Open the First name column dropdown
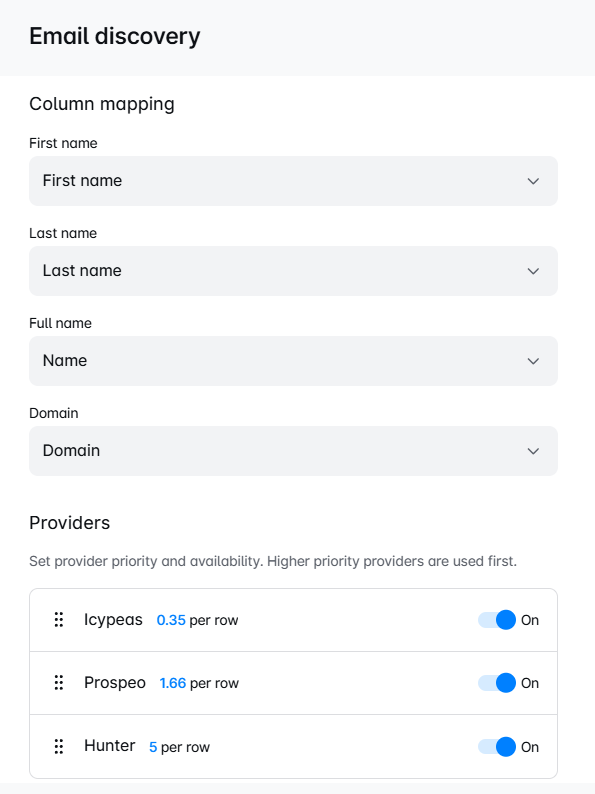This screenshot has width=595, height=794. [x=293, y=181]
